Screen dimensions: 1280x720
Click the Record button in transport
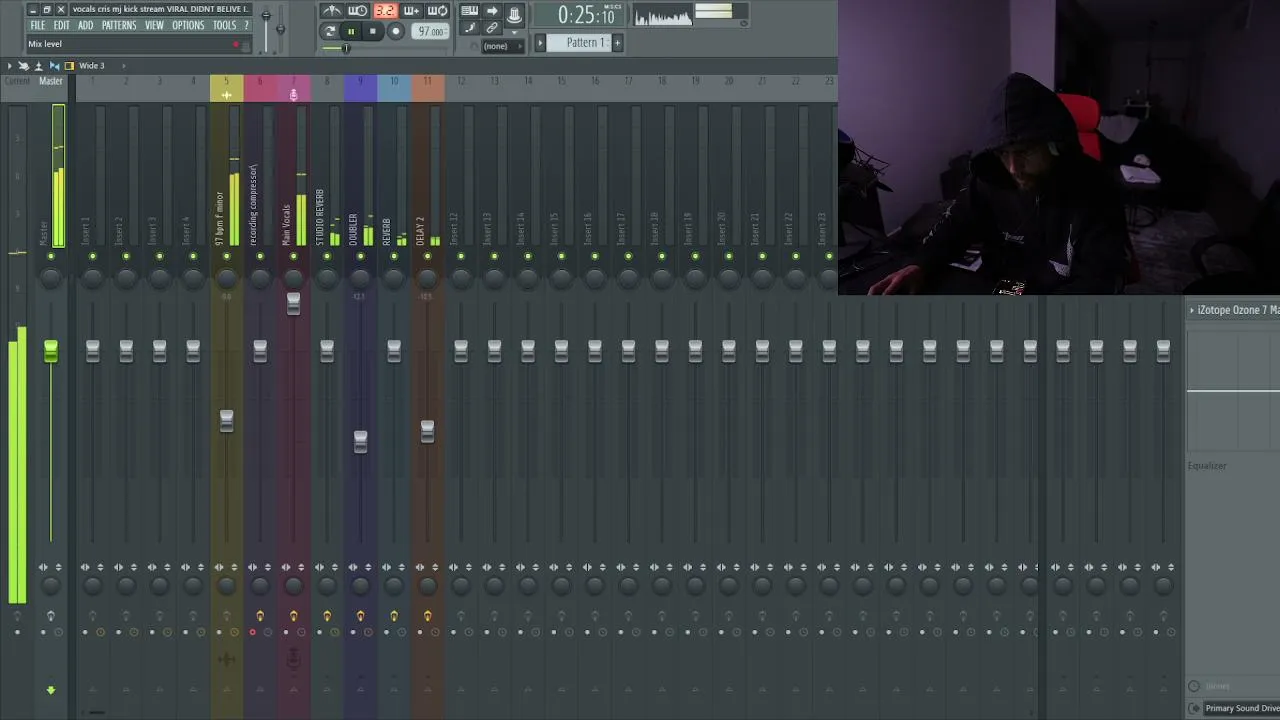click(395, 31)
